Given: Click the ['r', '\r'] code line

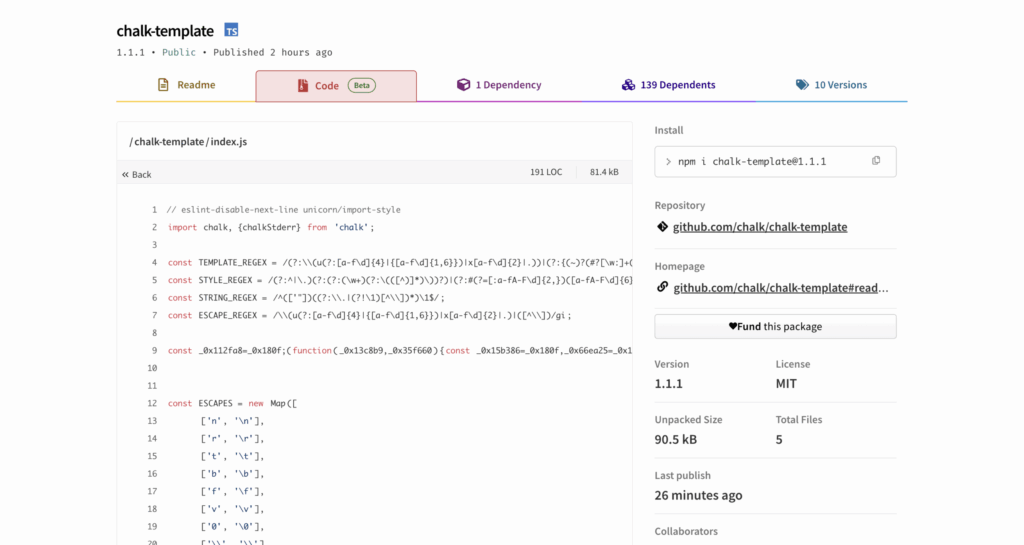Looking at the screenshot, I should point(232,439).
